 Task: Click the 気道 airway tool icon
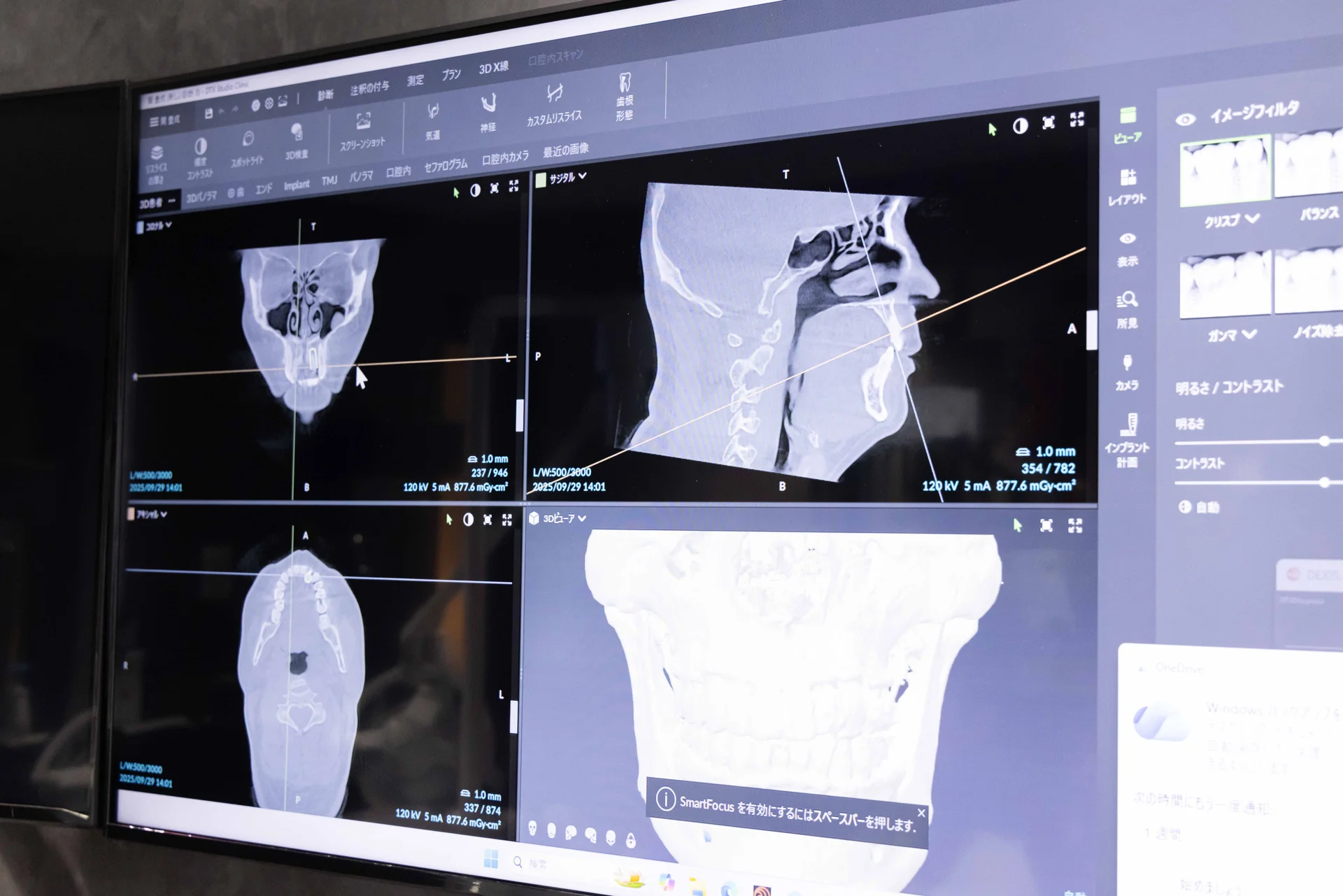[x=433, y=112]
